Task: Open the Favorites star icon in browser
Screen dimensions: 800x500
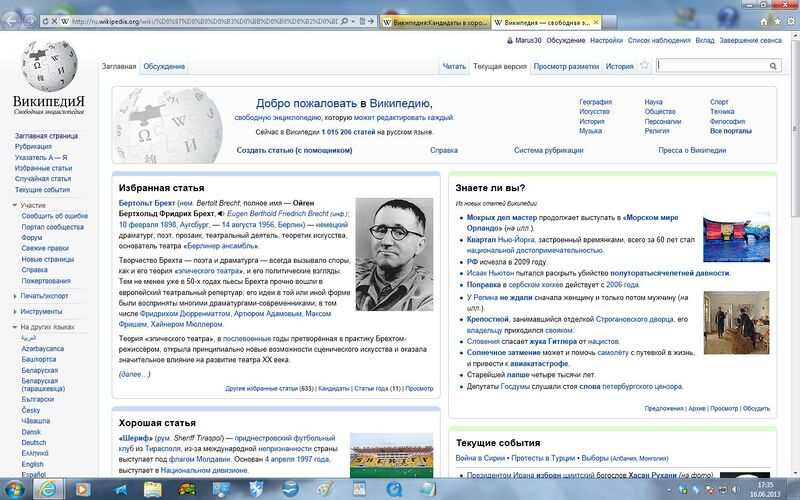Action: (777, 21)
